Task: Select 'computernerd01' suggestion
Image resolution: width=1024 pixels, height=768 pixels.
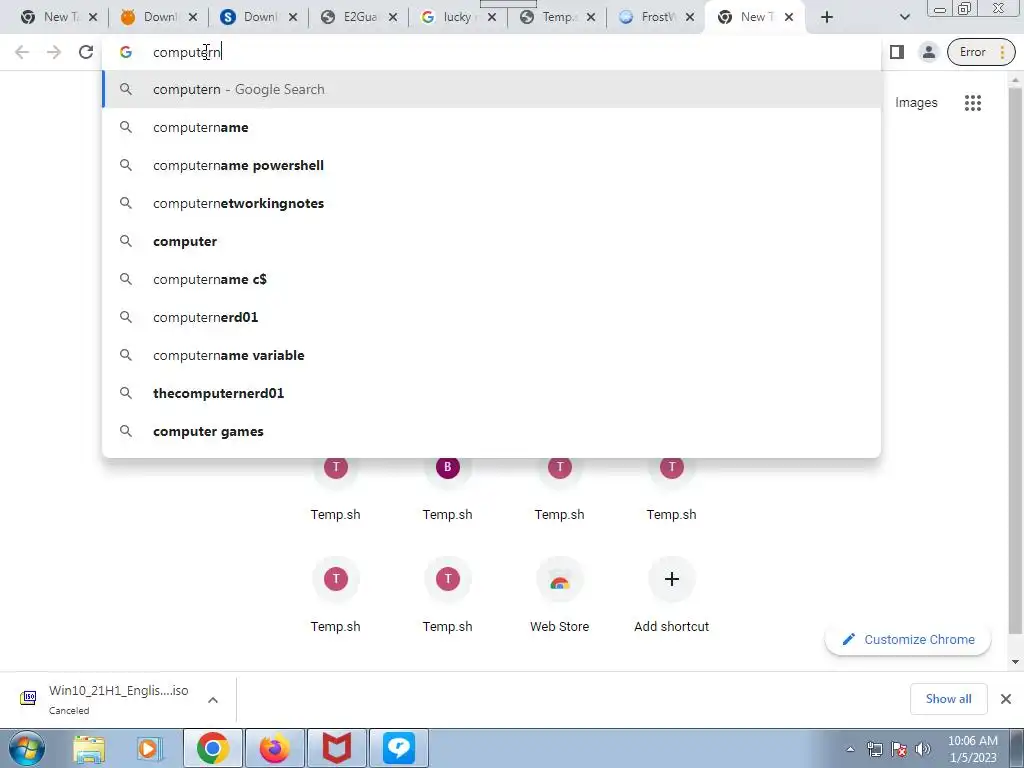Action: [492, 317]
